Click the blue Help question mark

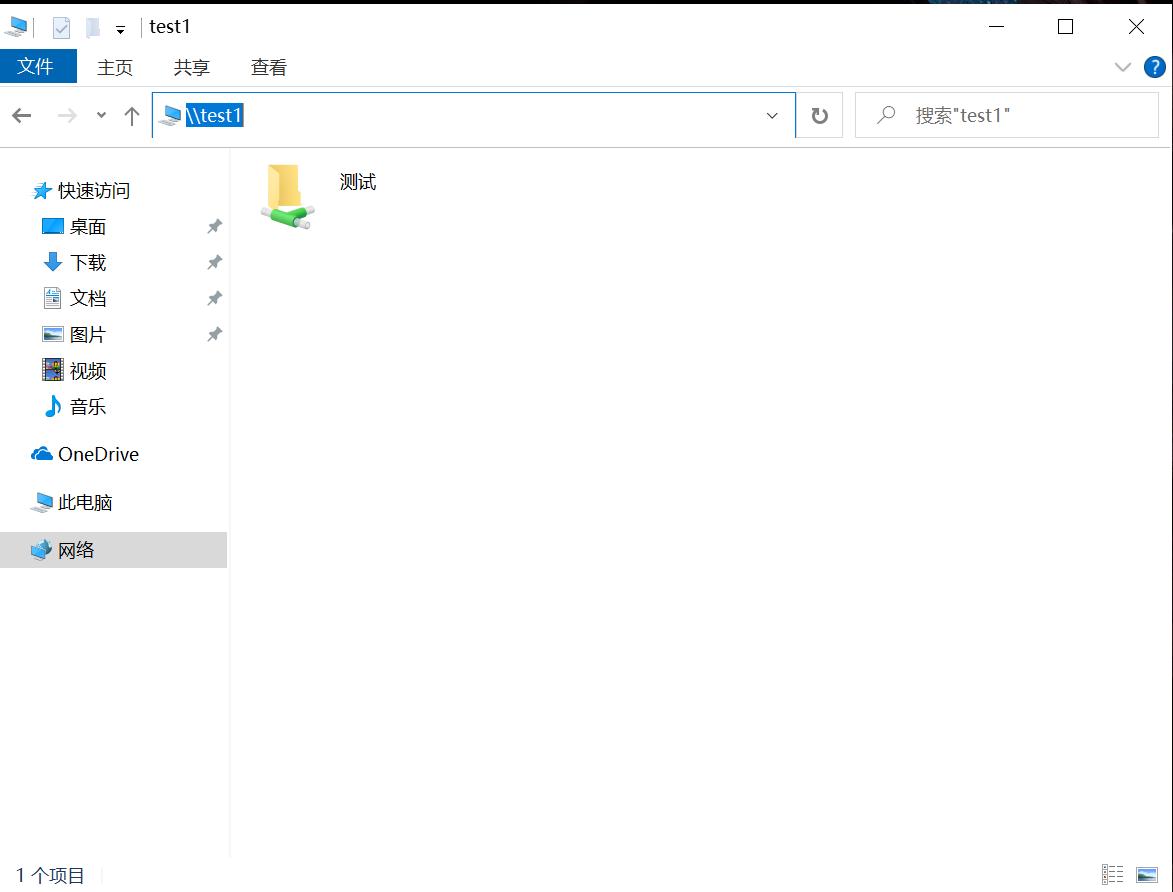pos(1155,67)
